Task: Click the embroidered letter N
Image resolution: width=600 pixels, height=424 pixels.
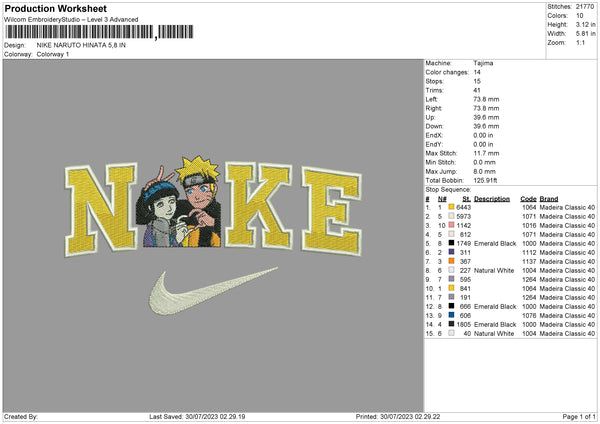Action: point(101,209)
